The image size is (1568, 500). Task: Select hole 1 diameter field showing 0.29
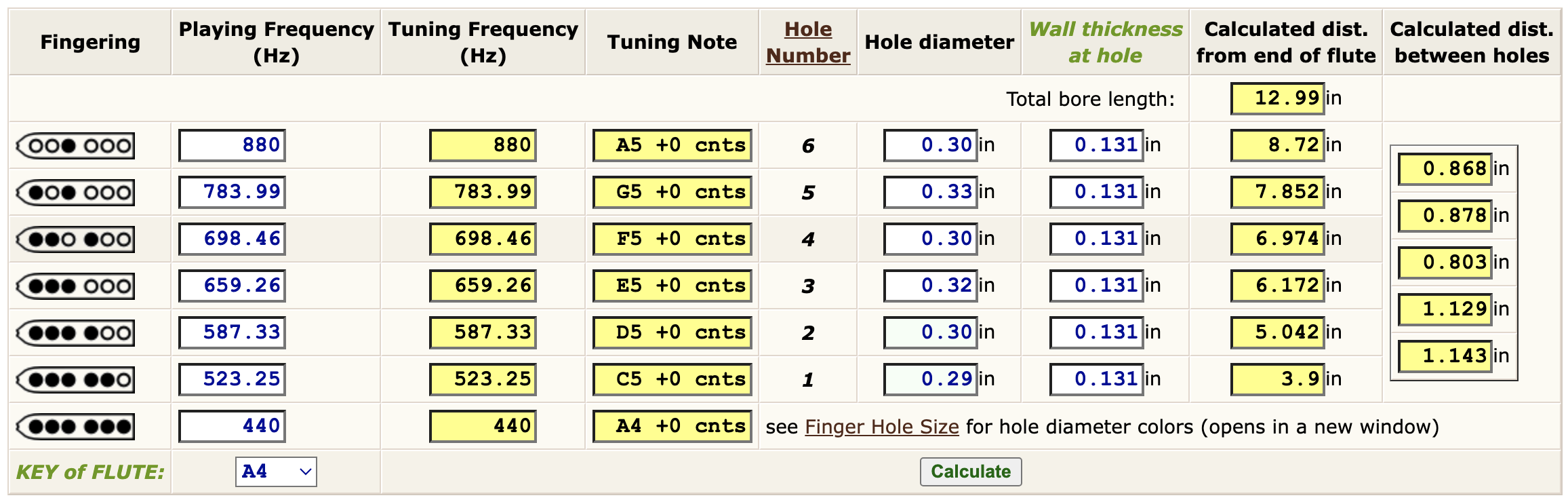point(930,379)
